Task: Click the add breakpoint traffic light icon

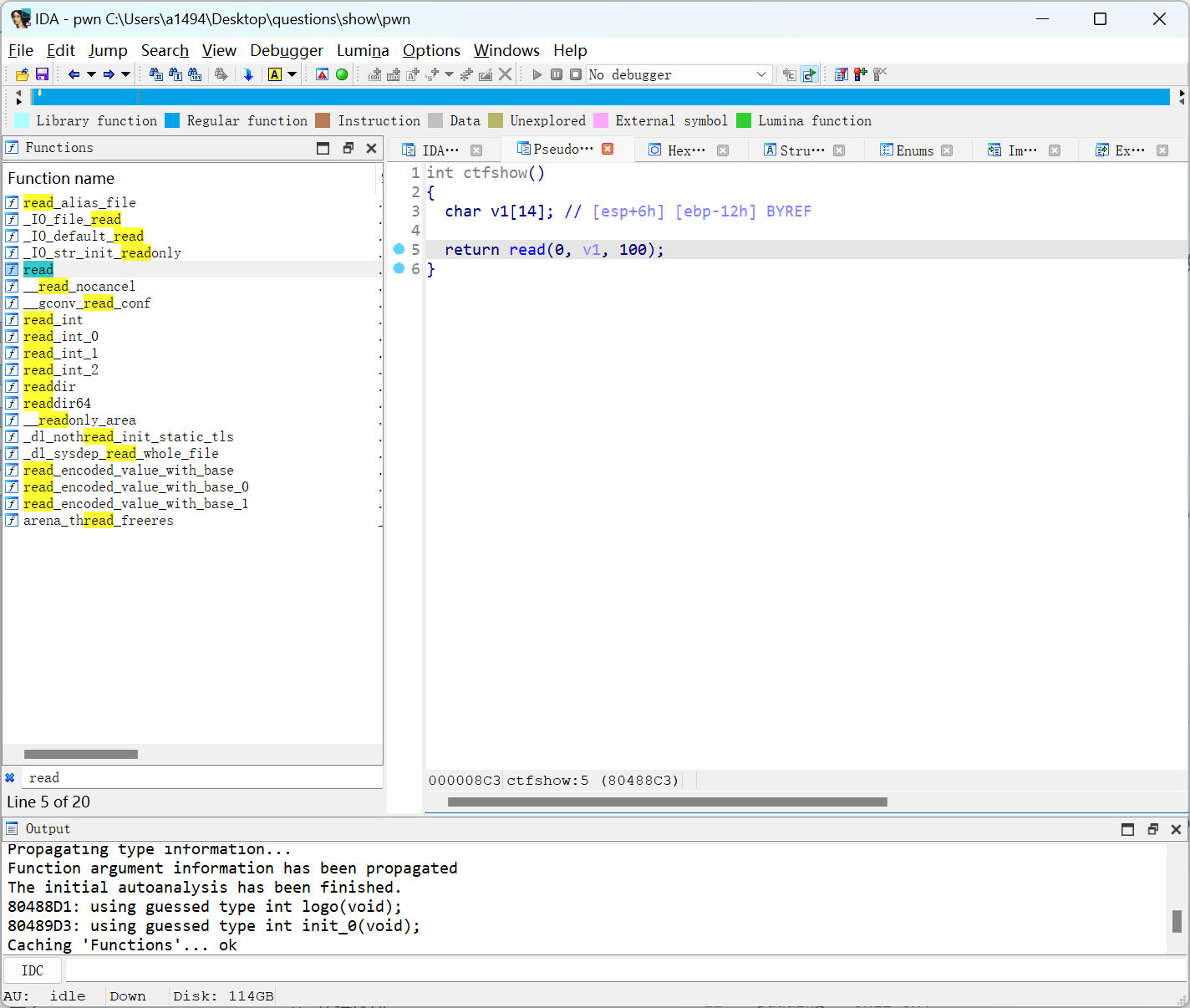Action: [861, 74]
